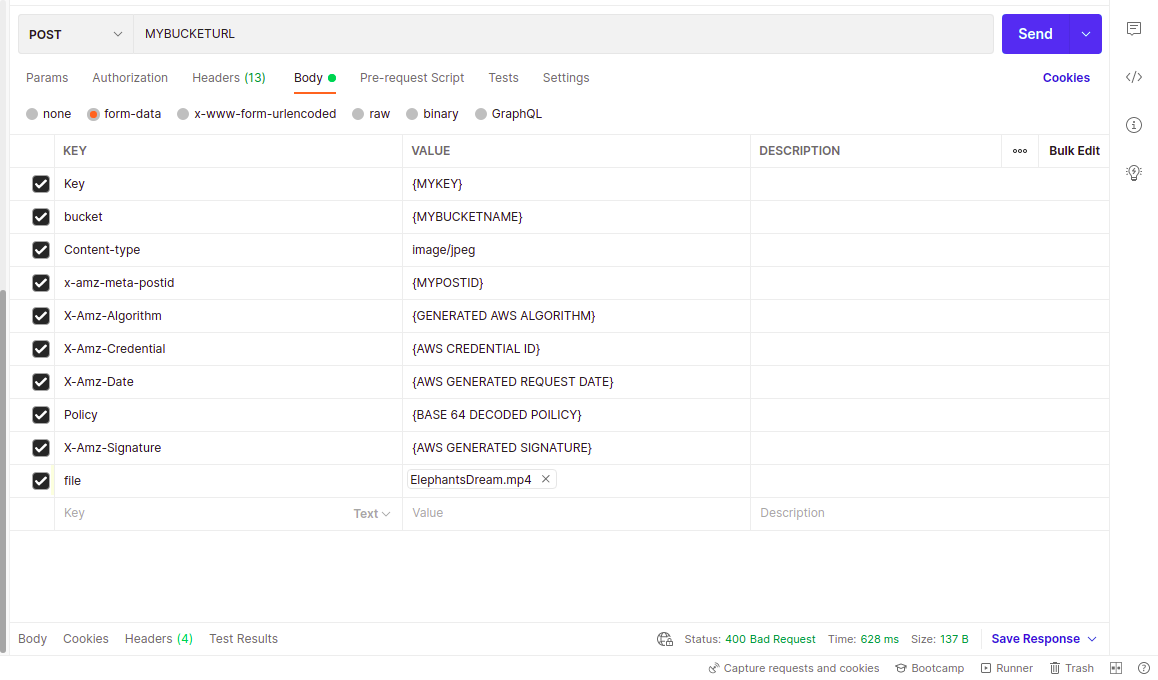Image resolution: width=1158 pixels, height=680 pixels.
Task: Select the raw body radio button
Action: (358, 114)
